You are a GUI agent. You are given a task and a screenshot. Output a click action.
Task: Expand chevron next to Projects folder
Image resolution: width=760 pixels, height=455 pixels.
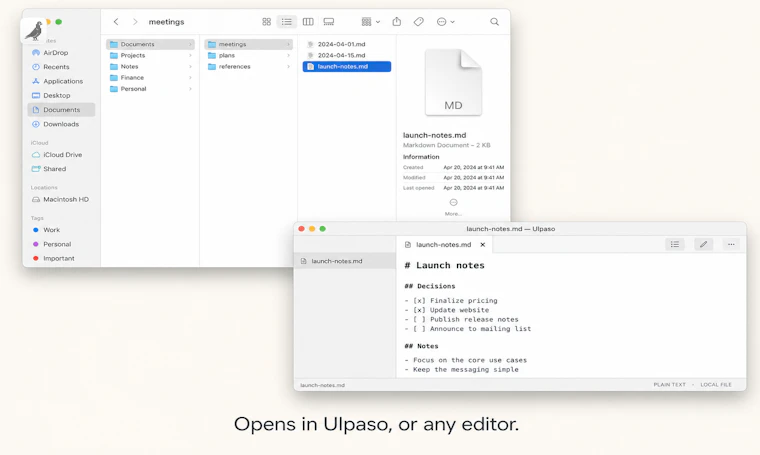tap(190, 55)
